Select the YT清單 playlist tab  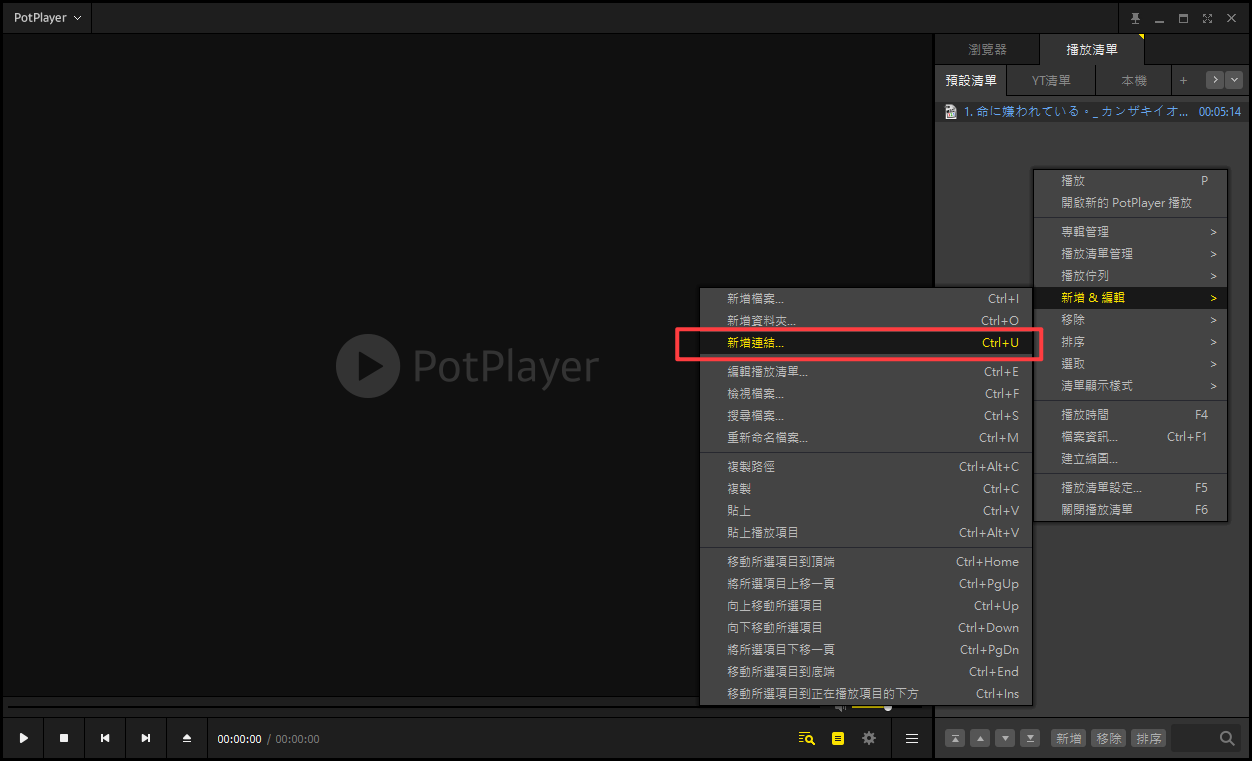tap(1051, 80)
